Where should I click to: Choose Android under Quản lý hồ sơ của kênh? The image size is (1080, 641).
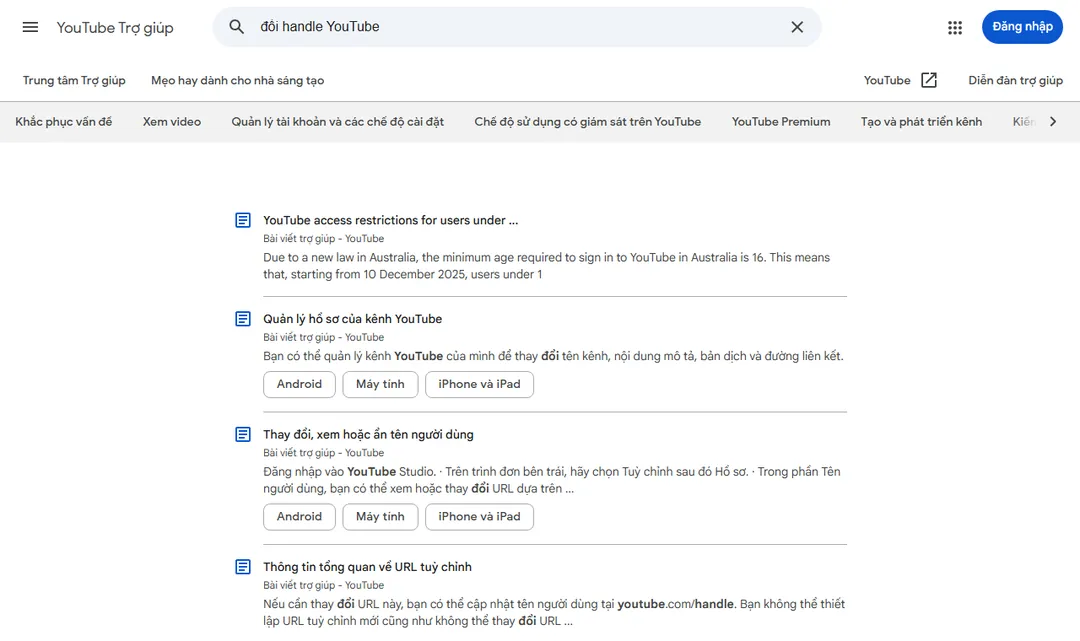point(299,384)
